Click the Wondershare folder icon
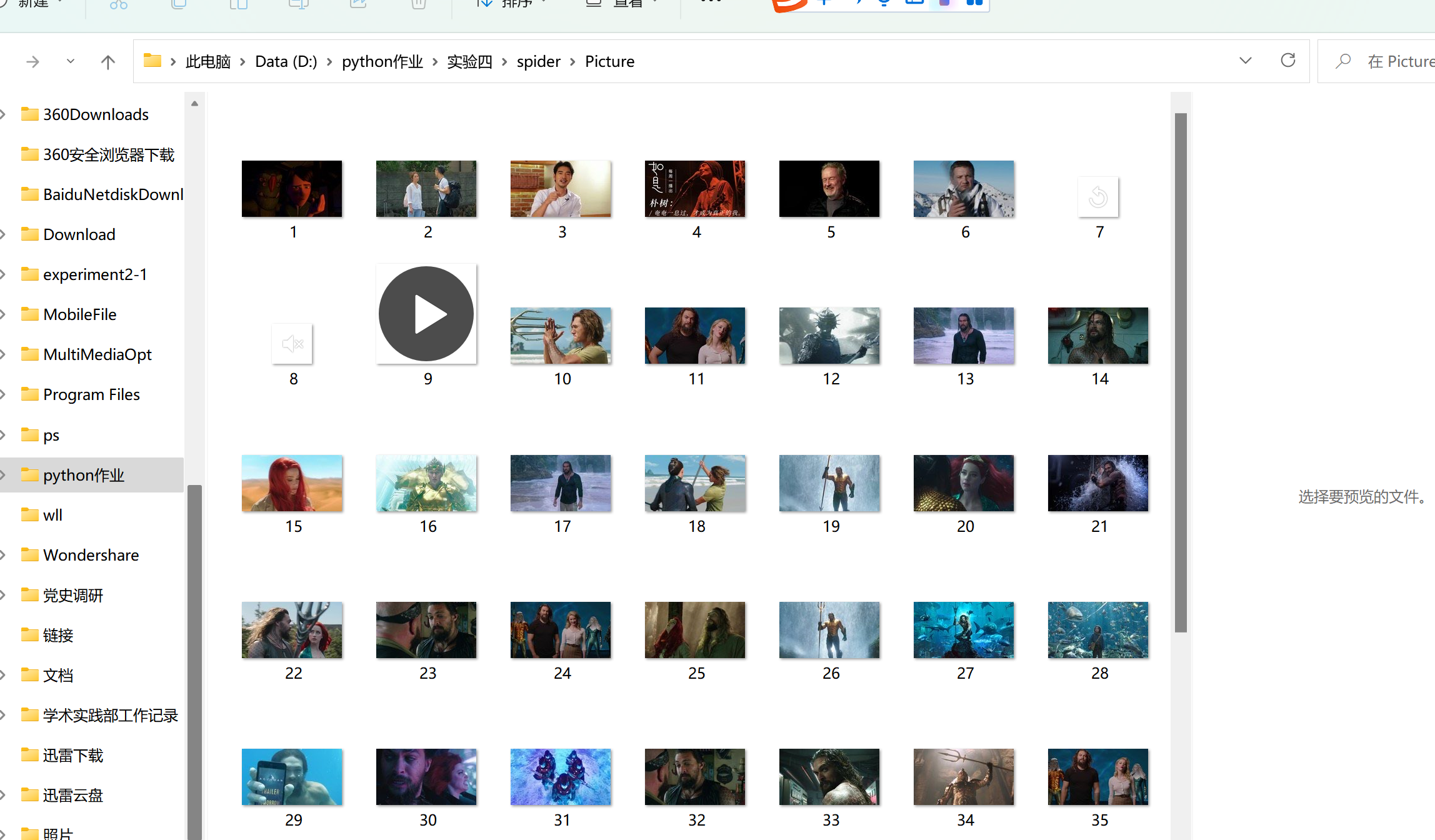 click(x=29, y=554)
